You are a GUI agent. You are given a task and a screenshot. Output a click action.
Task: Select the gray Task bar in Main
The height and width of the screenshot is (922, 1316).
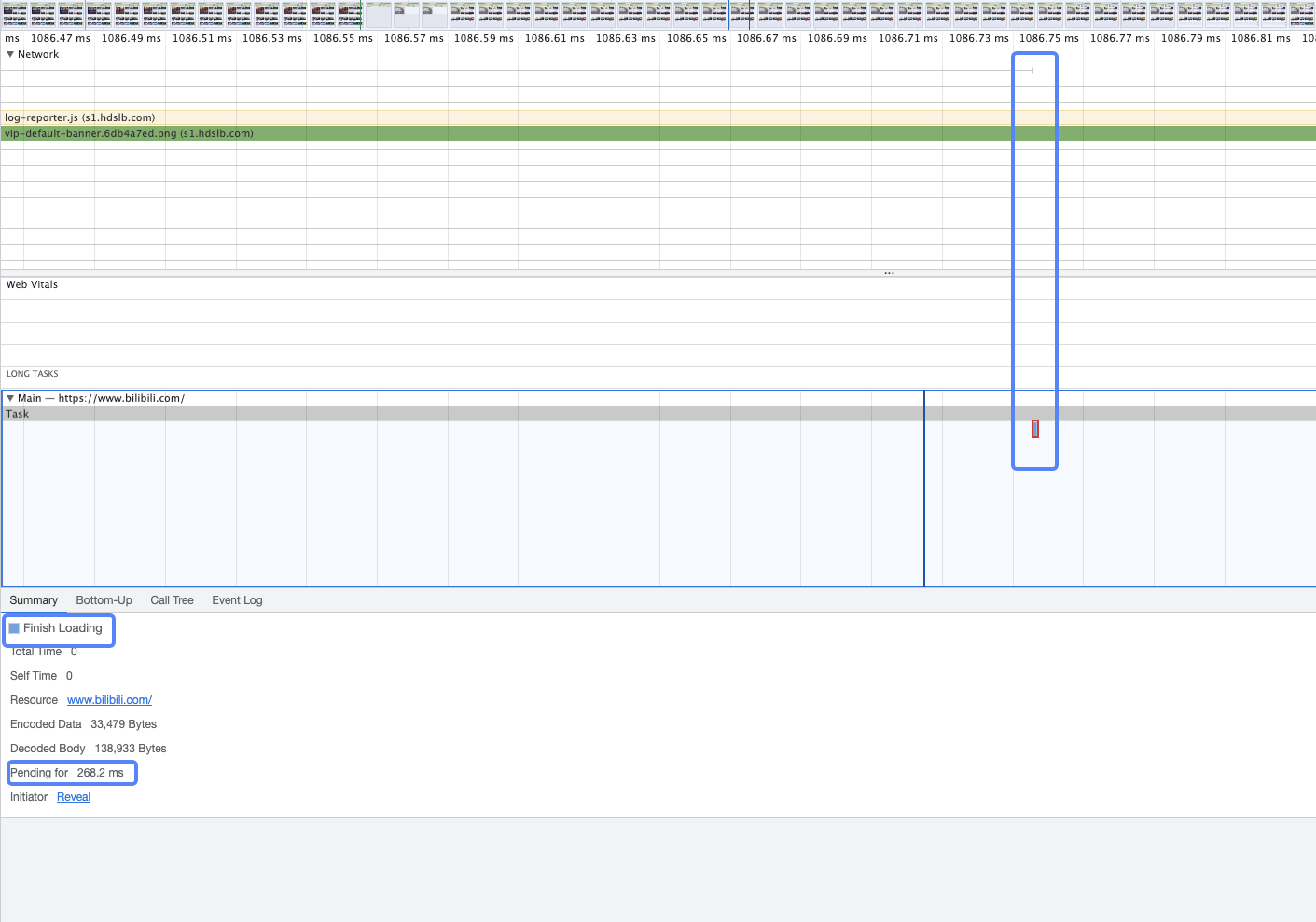tap(658, 414)
